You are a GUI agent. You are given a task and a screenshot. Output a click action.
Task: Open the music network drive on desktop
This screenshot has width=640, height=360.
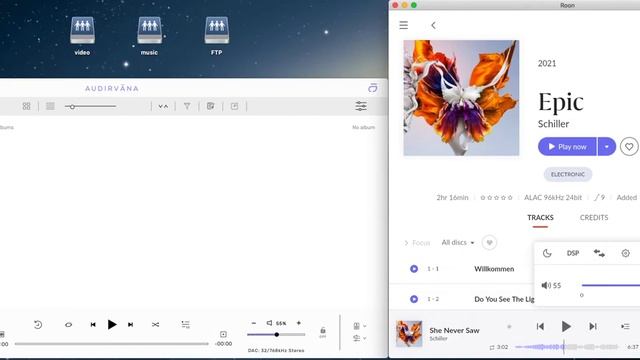click(x=149, y=35)
